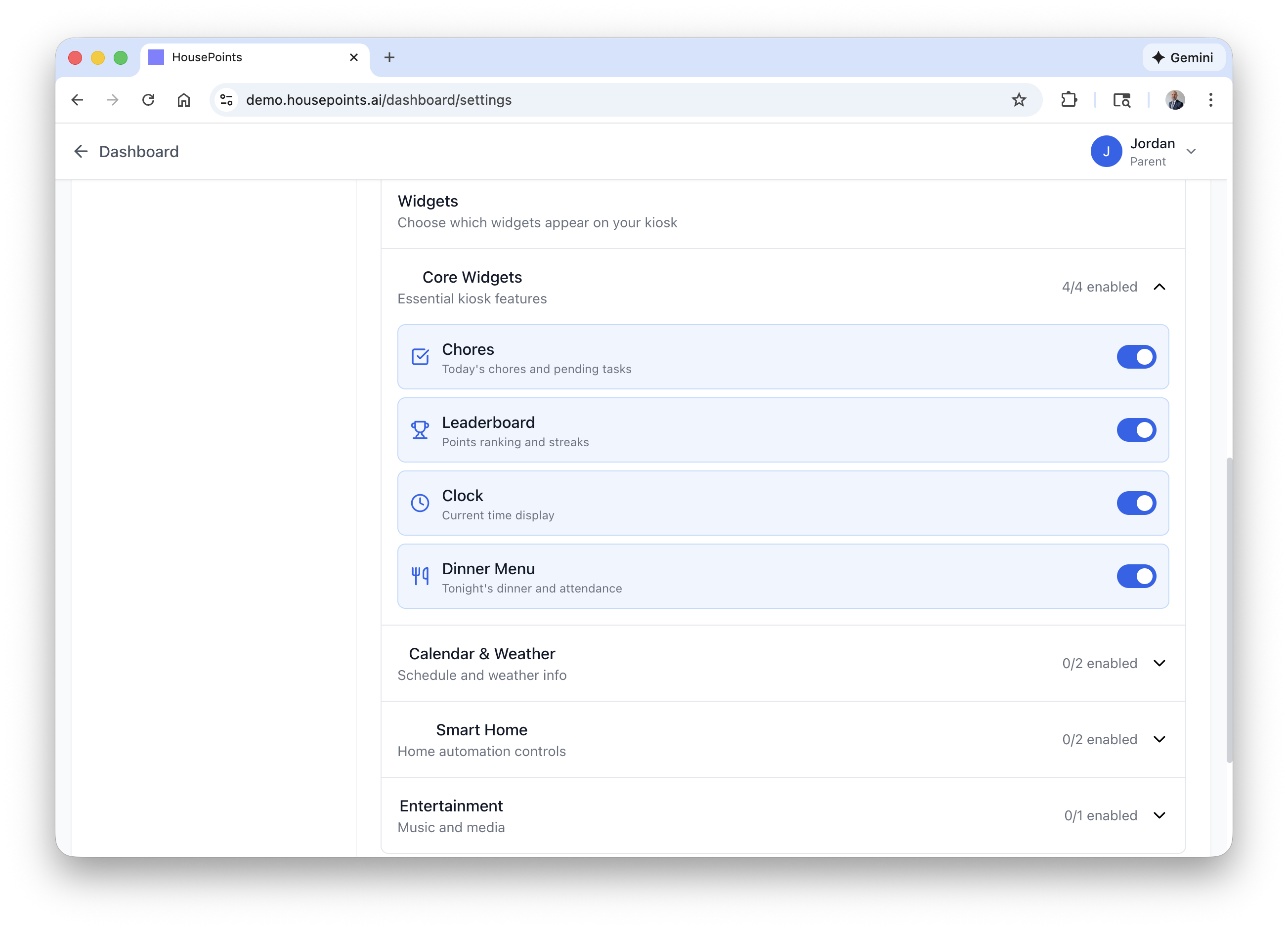Click 'Points ranking and streaks' text
This screenshot has height=930, width=1288.
point(515,442)
